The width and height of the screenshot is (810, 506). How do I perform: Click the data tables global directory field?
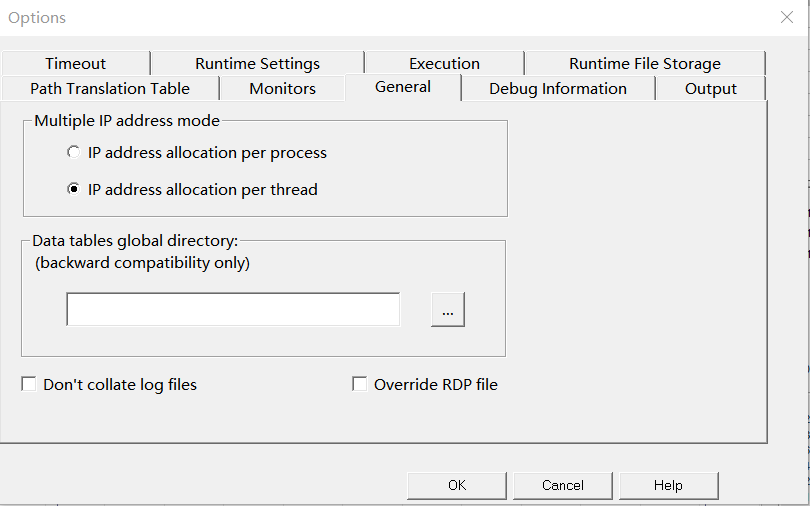[233, 309]
